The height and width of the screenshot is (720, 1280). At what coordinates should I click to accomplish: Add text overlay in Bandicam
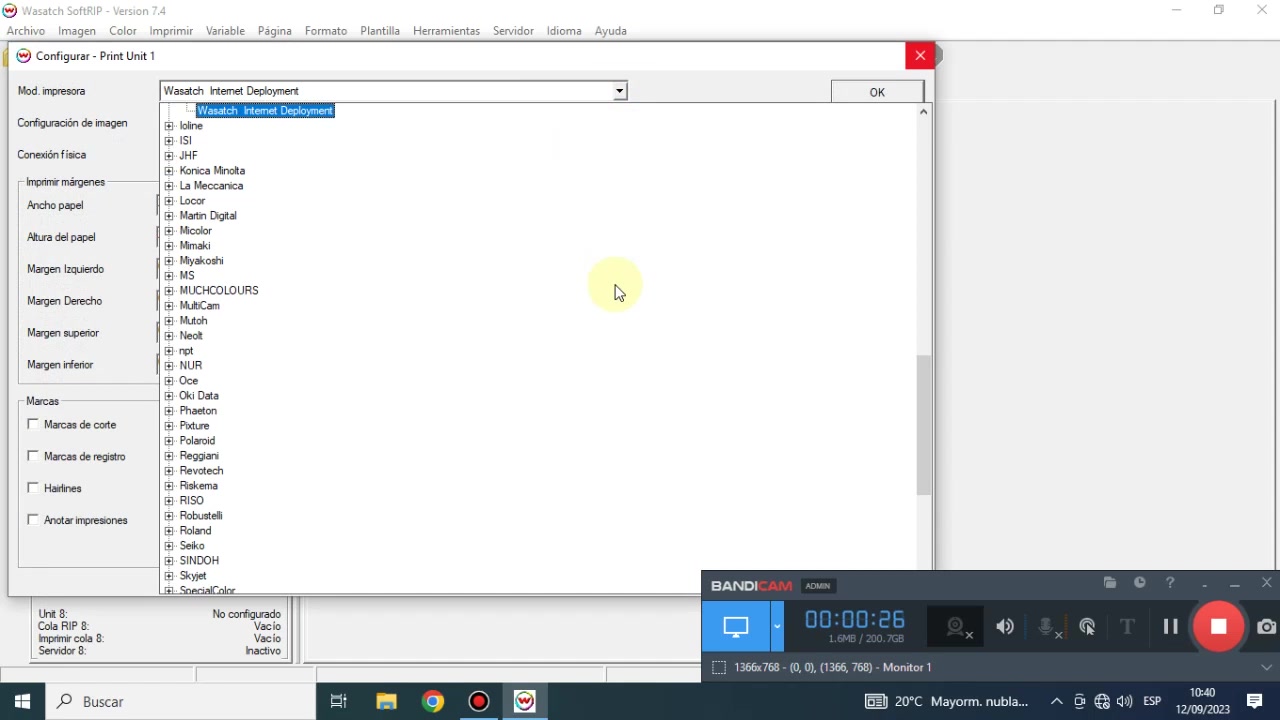point(1127,627)
